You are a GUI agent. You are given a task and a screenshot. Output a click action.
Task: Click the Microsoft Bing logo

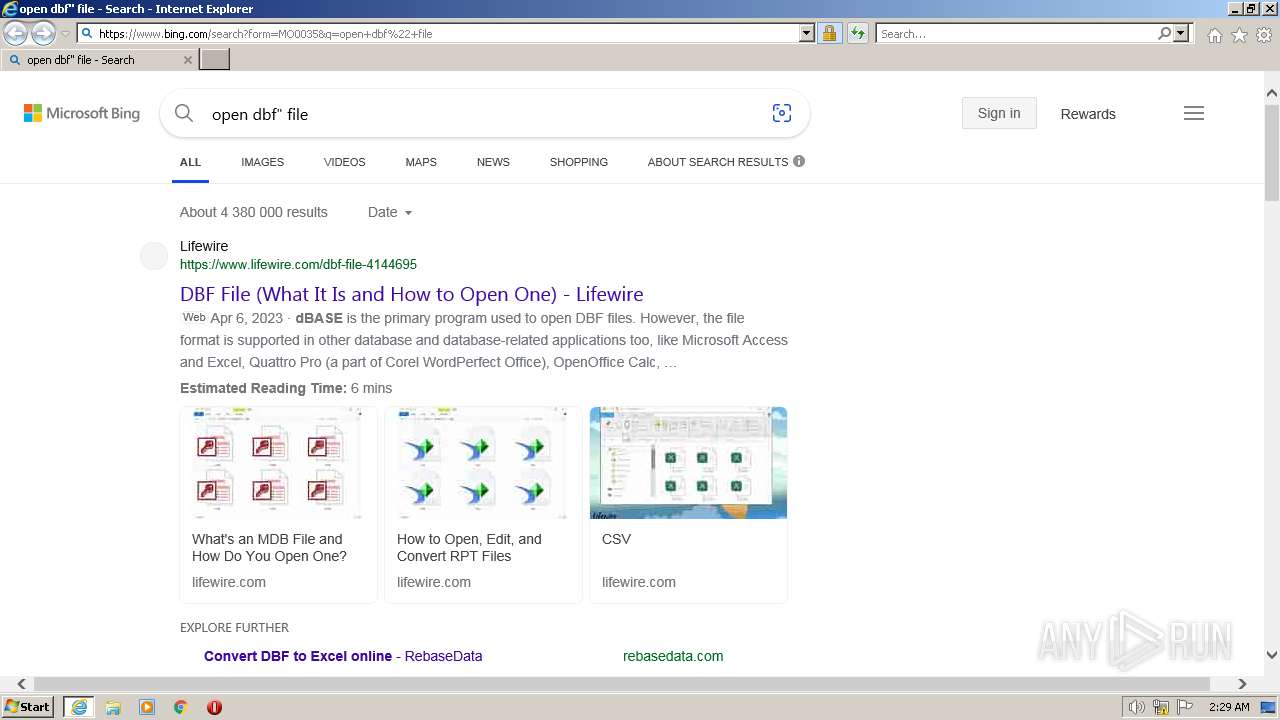click(x=82, y=114)
